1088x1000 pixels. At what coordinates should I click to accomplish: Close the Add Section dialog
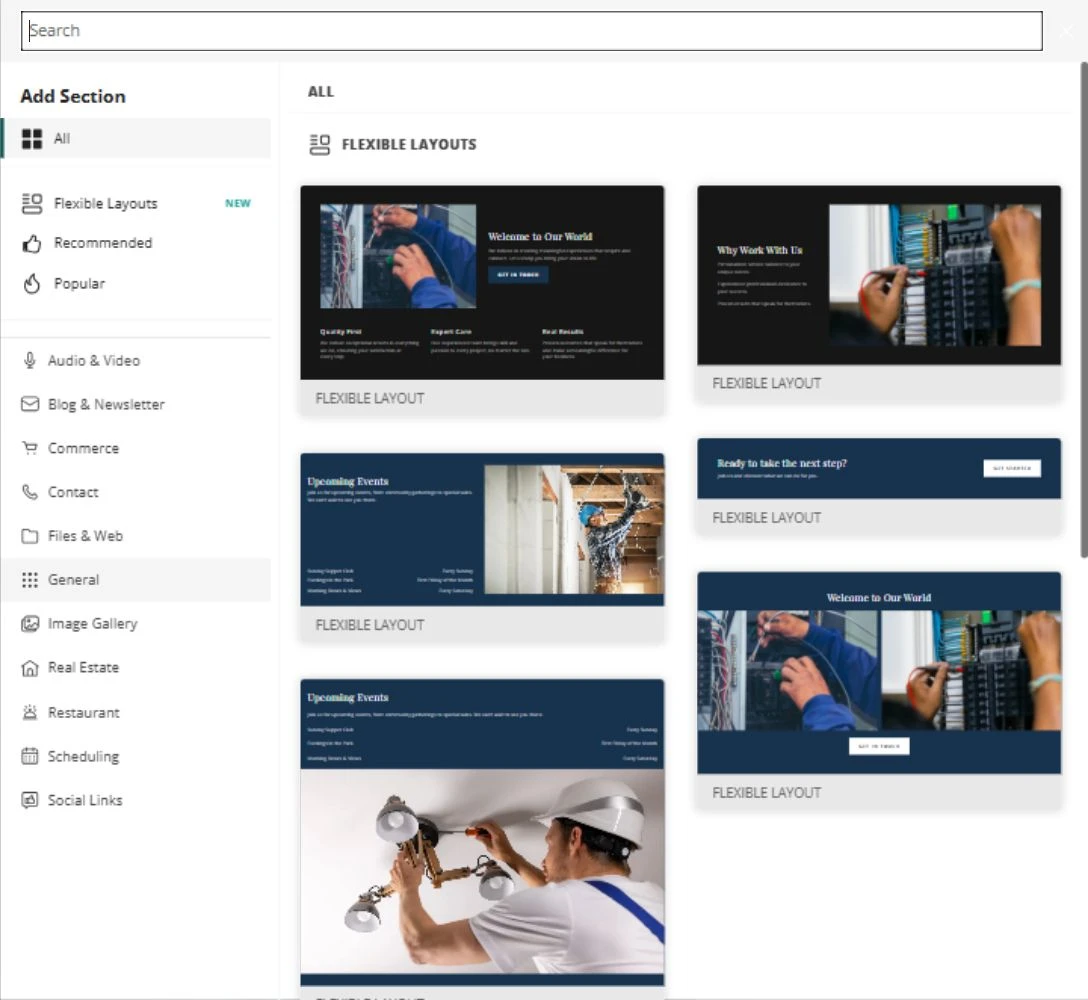[x=1066, y=31]
